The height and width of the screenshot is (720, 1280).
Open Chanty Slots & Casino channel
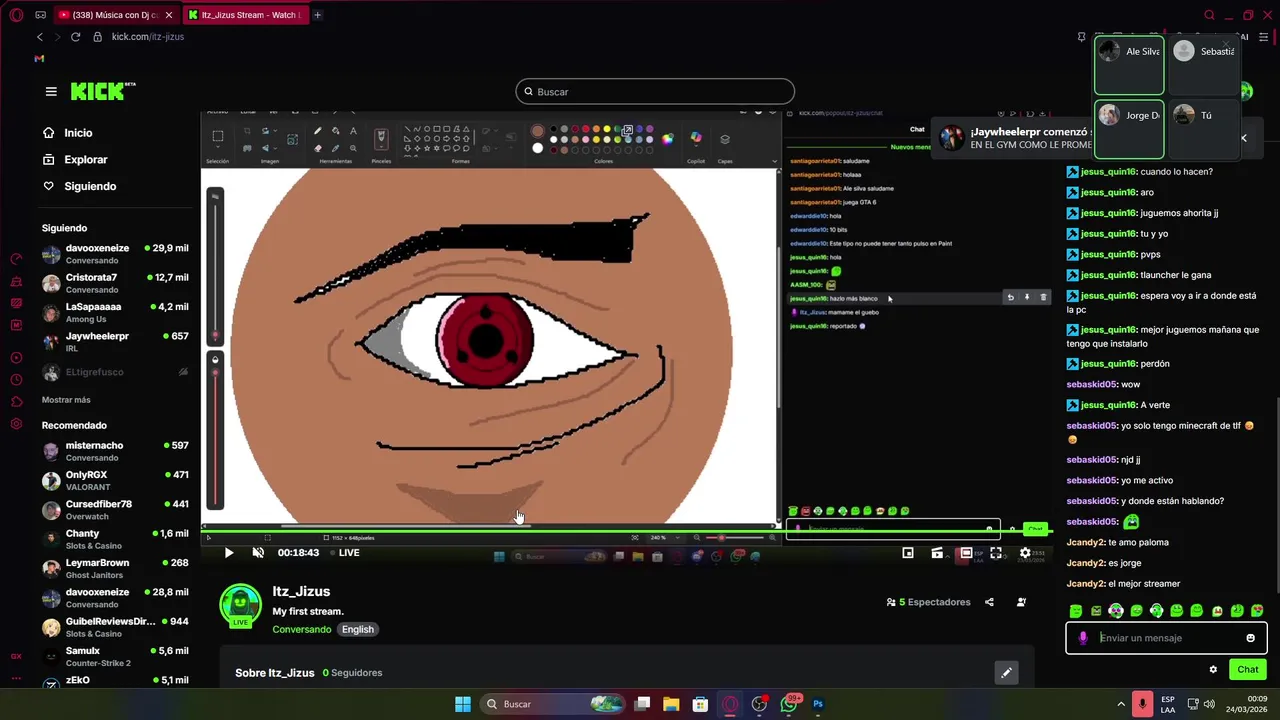pos(115,539)
